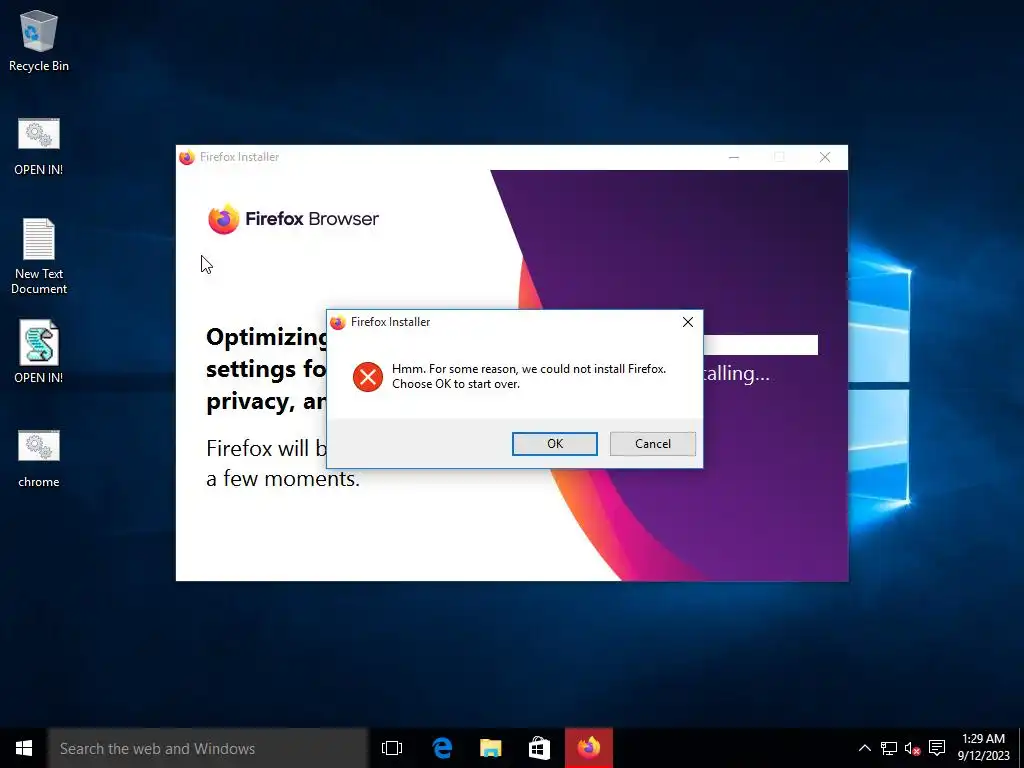Open the Windows Store from the taskbar
Image resolution: width=1024 pixels, height=768 pixels.
tap(539, 748)
